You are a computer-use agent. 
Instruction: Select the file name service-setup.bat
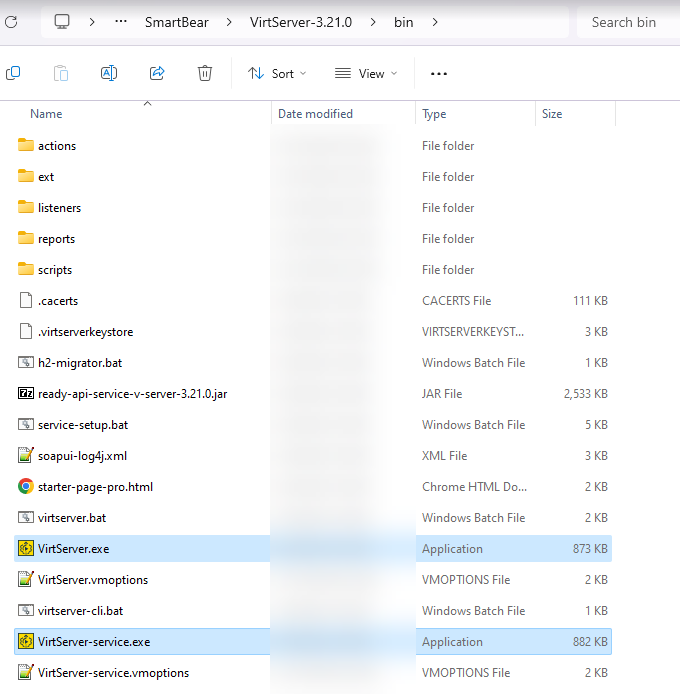[83, 425]
